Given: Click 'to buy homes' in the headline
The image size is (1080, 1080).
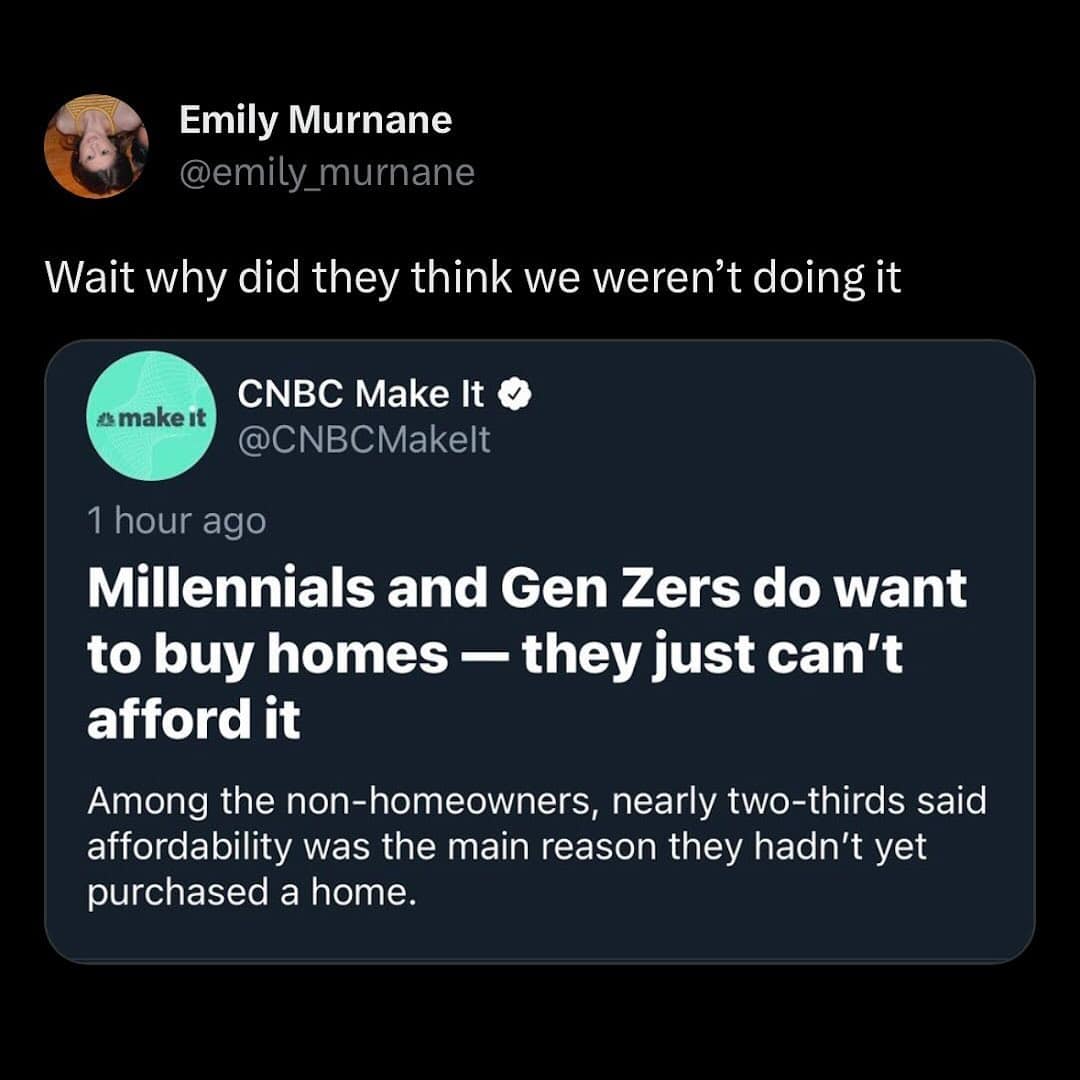Looking at the screenshot, I should (x=267, y=654).
